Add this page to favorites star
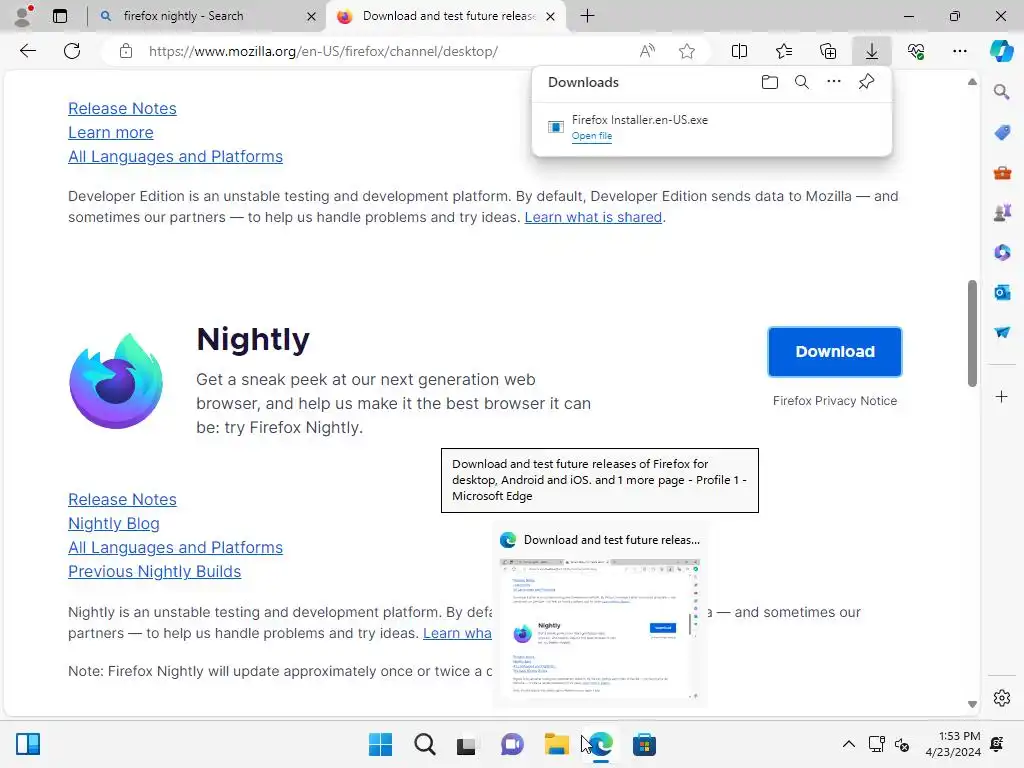This screenshot has height=768, width=1024. coord(686,51)
